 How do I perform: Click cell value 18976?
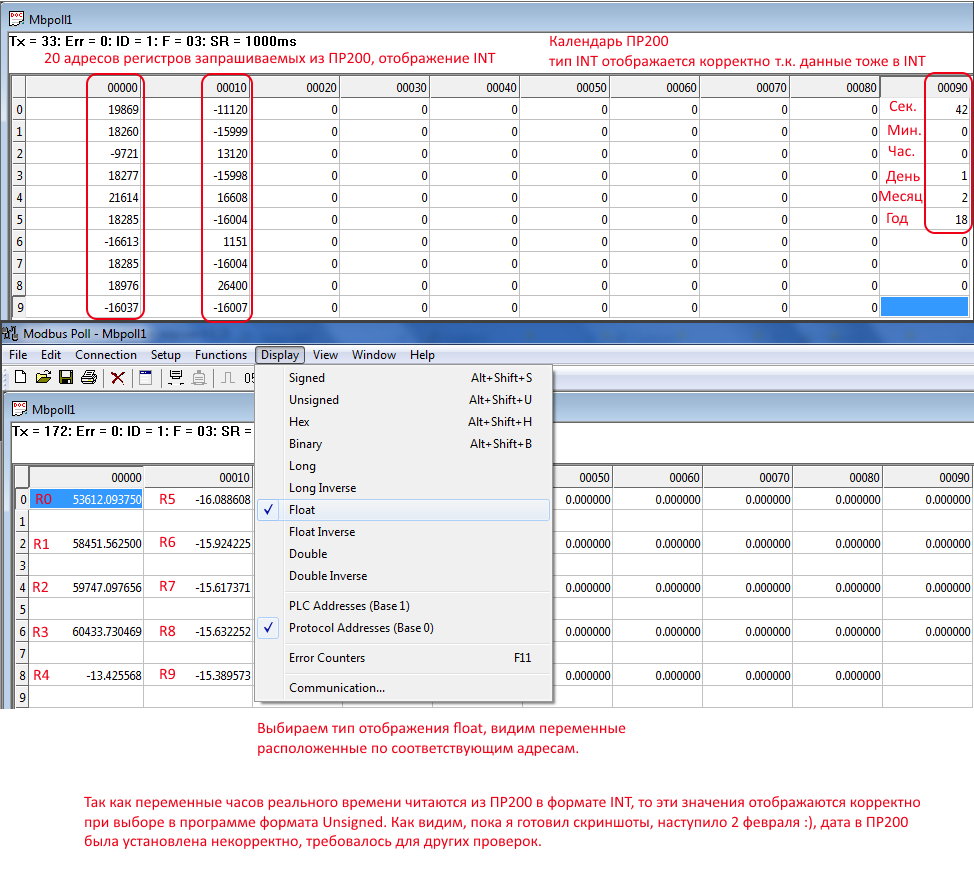tap(84, 286)
